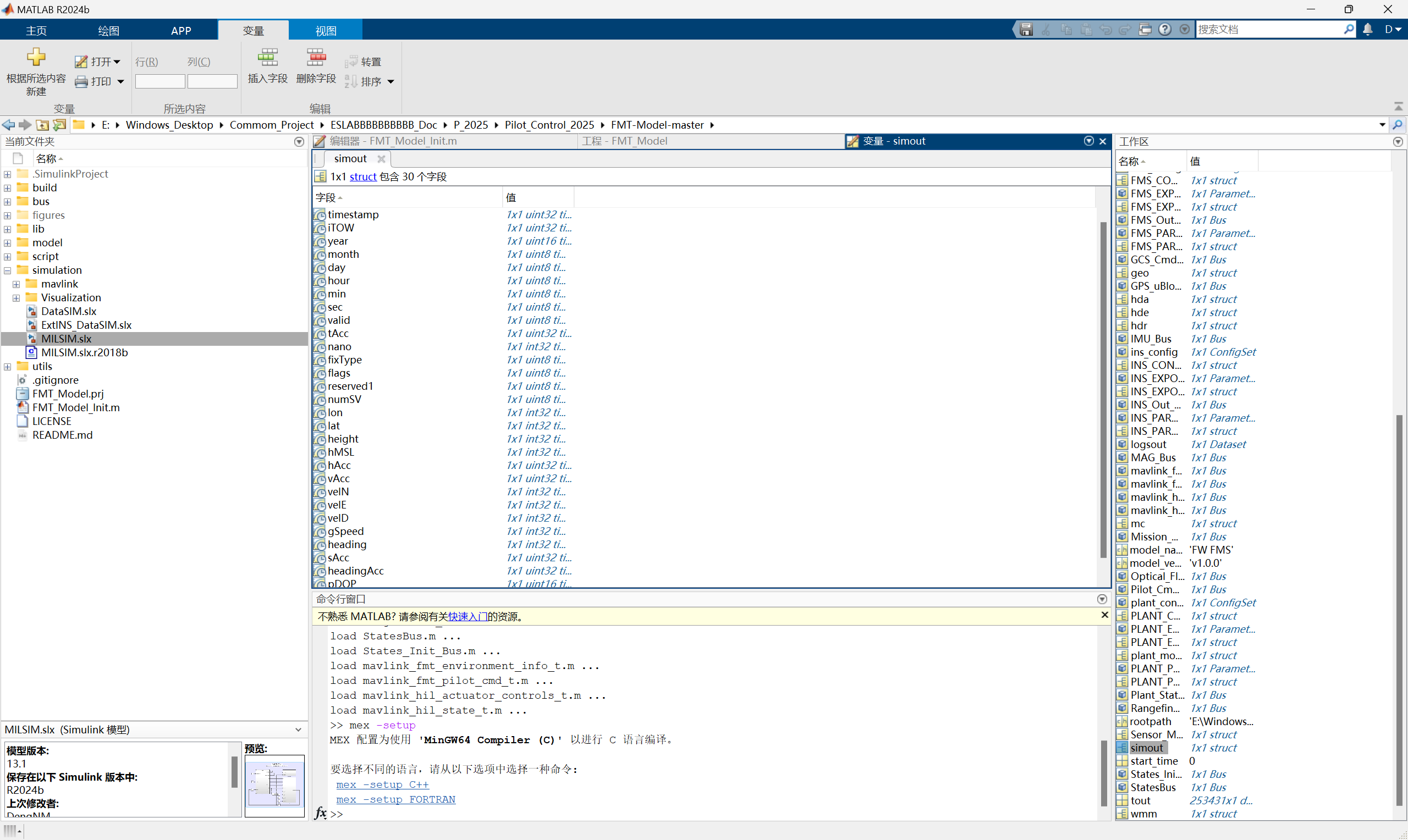Click the up-one-level folder icon
1408x840 pixels.
(x=42, y=125)
